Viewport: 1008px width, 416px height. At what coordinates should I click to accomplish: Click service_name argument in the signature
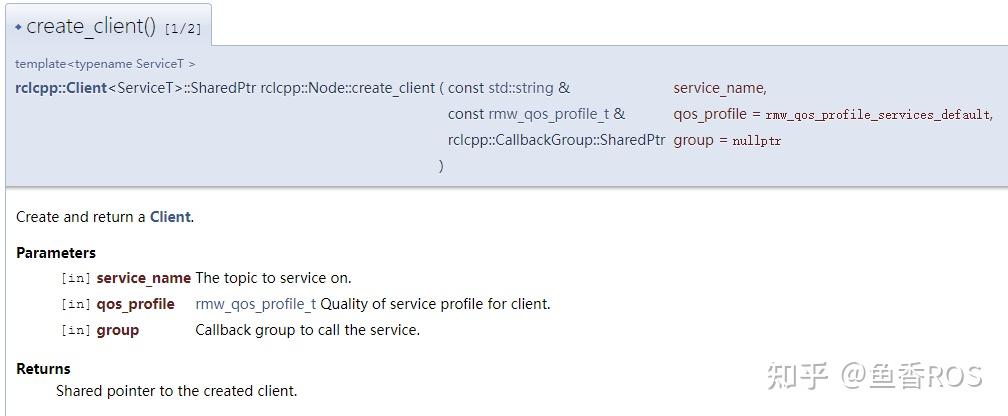(719, 88)
